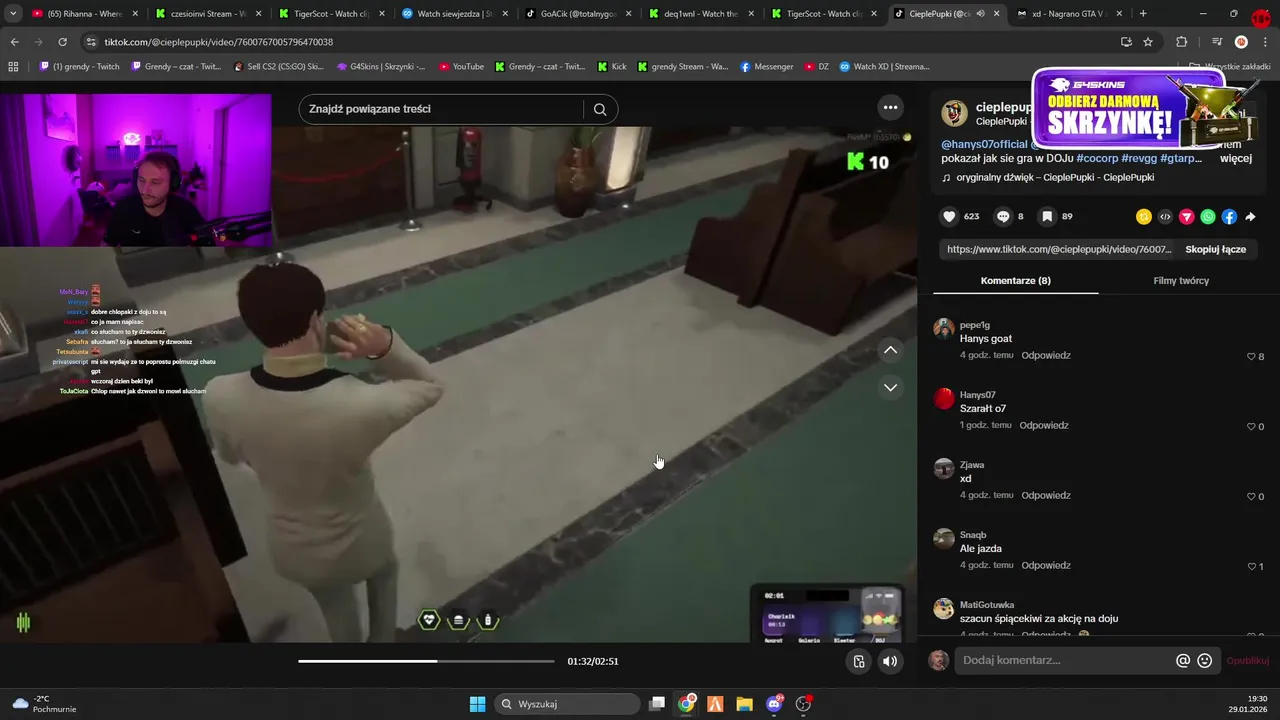The width and height of the screenshot is (1280, 720).
Task: Click the Dodaj komentarz input field
Action: click(x=1065, y=661)
